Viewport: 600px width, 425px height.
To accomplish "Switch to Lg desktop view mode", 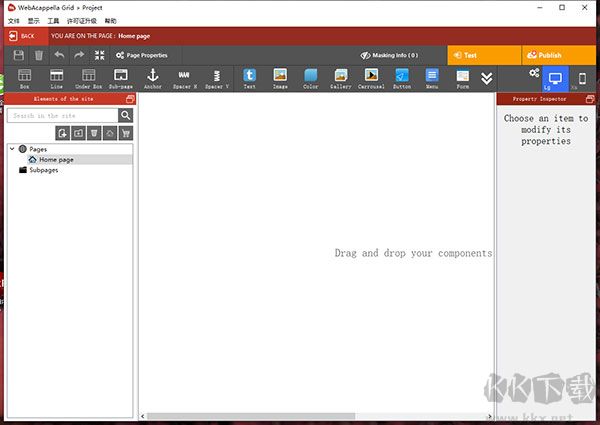I will [x=555, y=78].
